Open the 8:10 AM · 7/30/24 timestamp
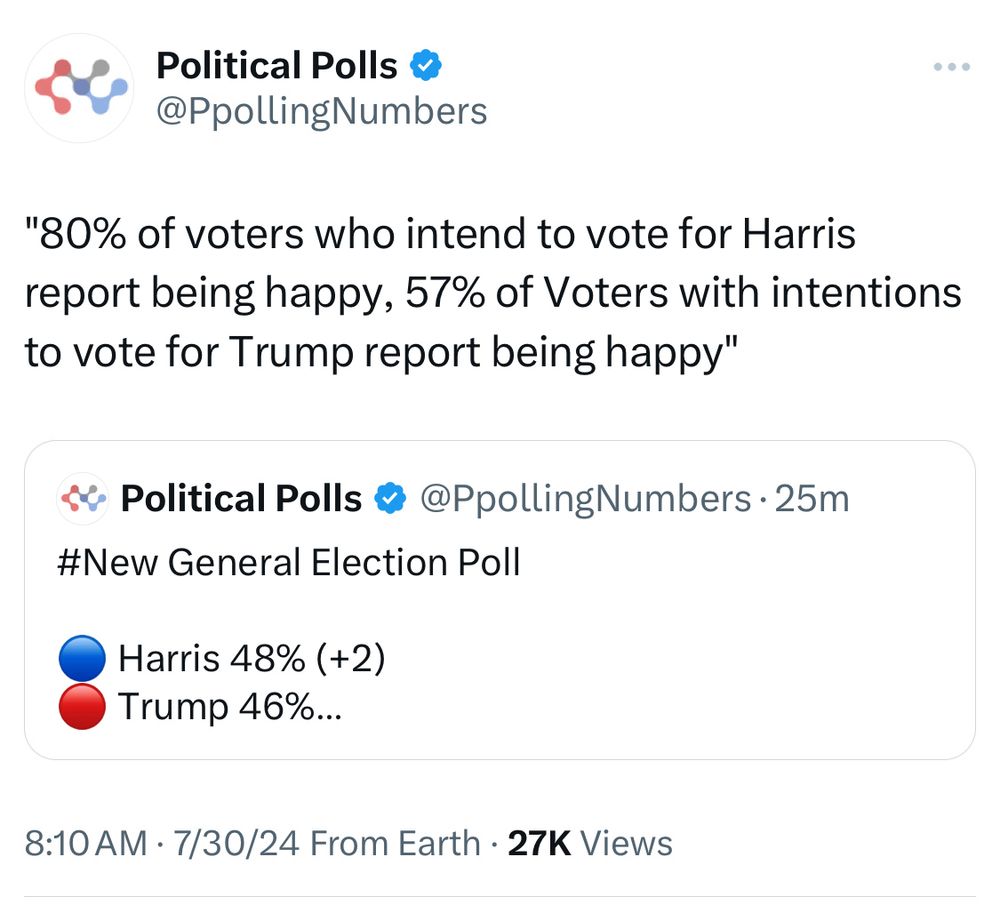The height and width of the screenshot is (922, 1000). tap(162, 843)
